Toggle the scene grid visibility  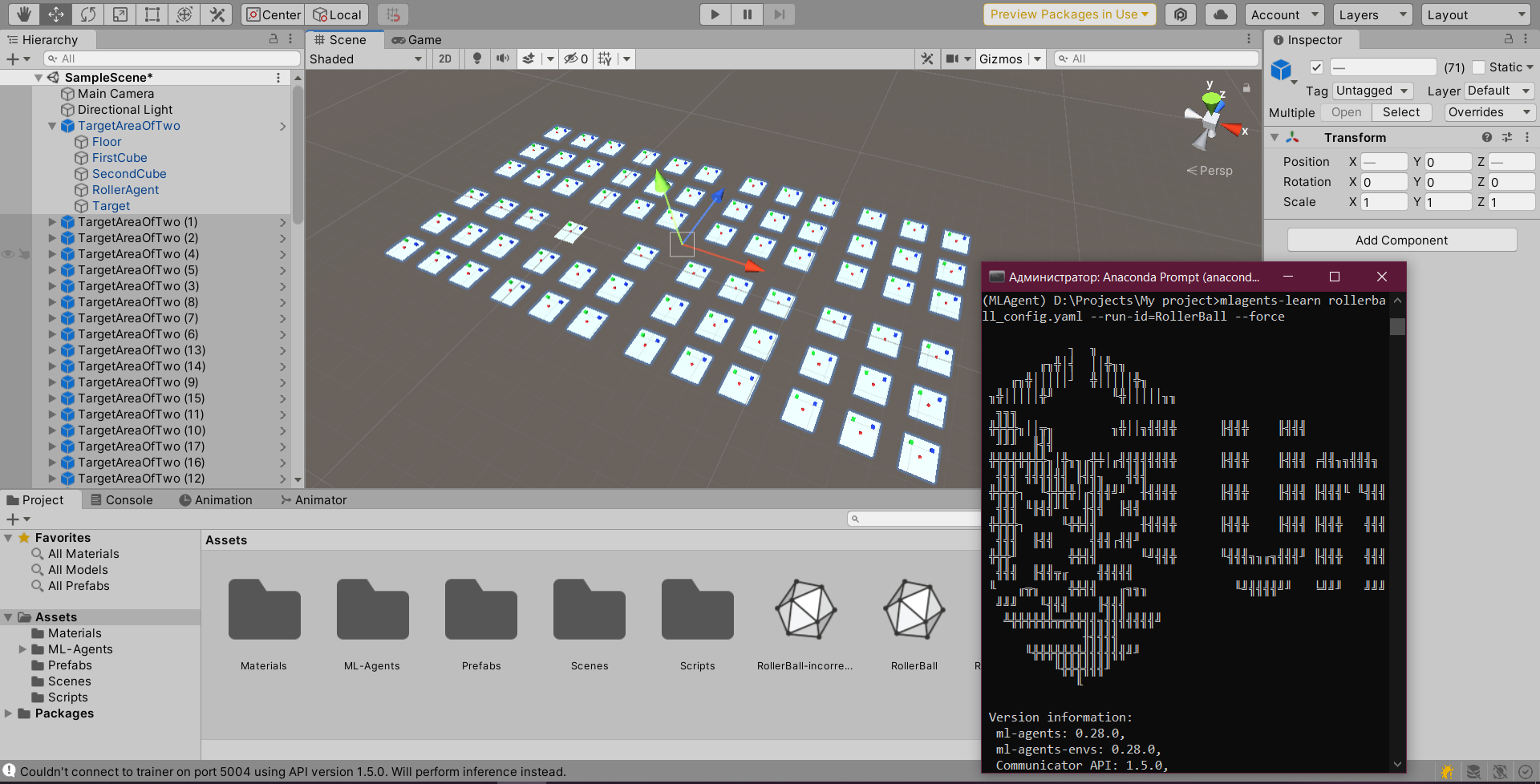(x=605, y=59)
